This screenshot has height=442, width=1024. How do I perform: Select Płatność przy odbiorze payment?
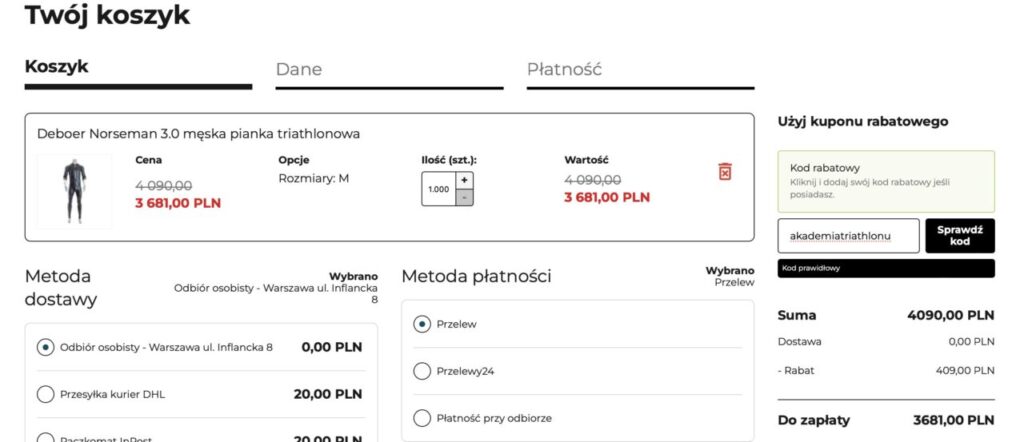(x=422, y=418)
